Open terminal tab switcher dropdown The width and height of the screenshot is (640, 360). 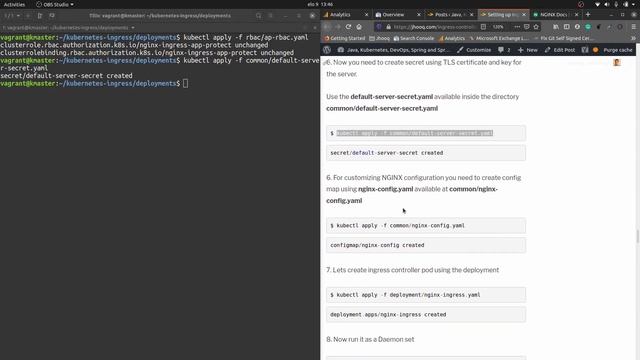pos(12,16)
